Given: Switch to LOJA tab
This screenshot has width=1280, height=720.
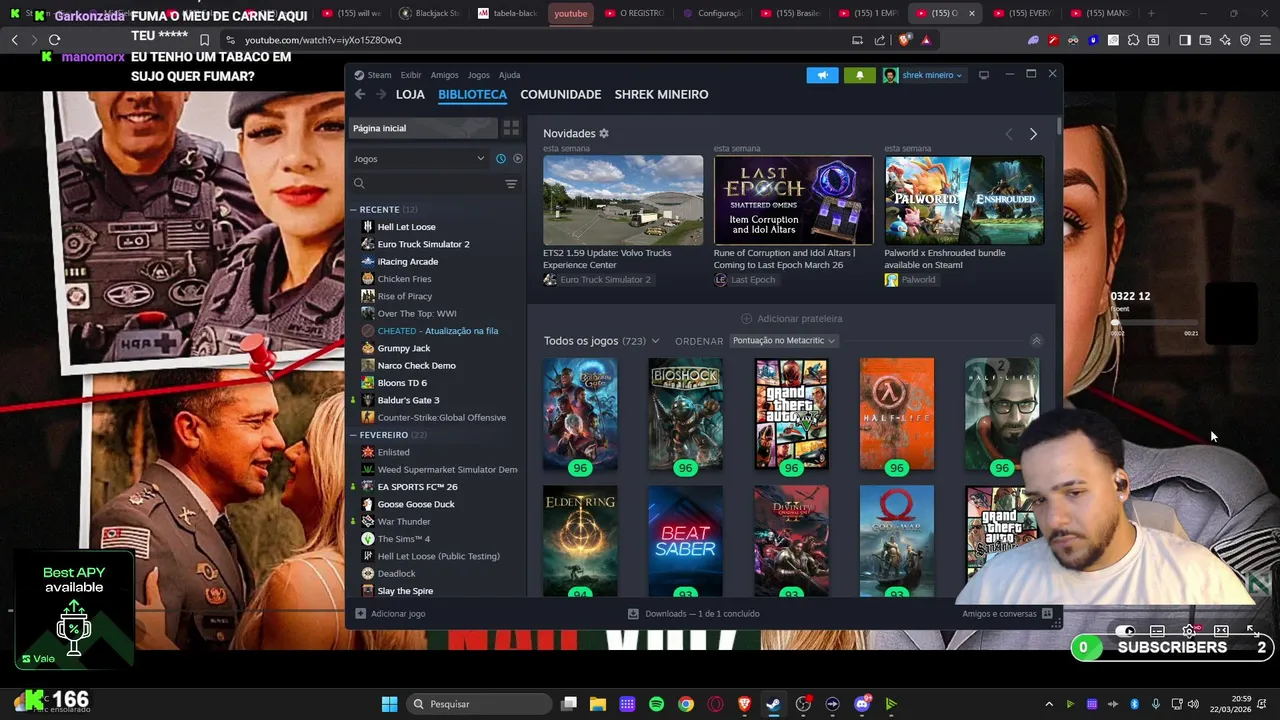Looking at the screenshot, I should [x=410, y=94].
